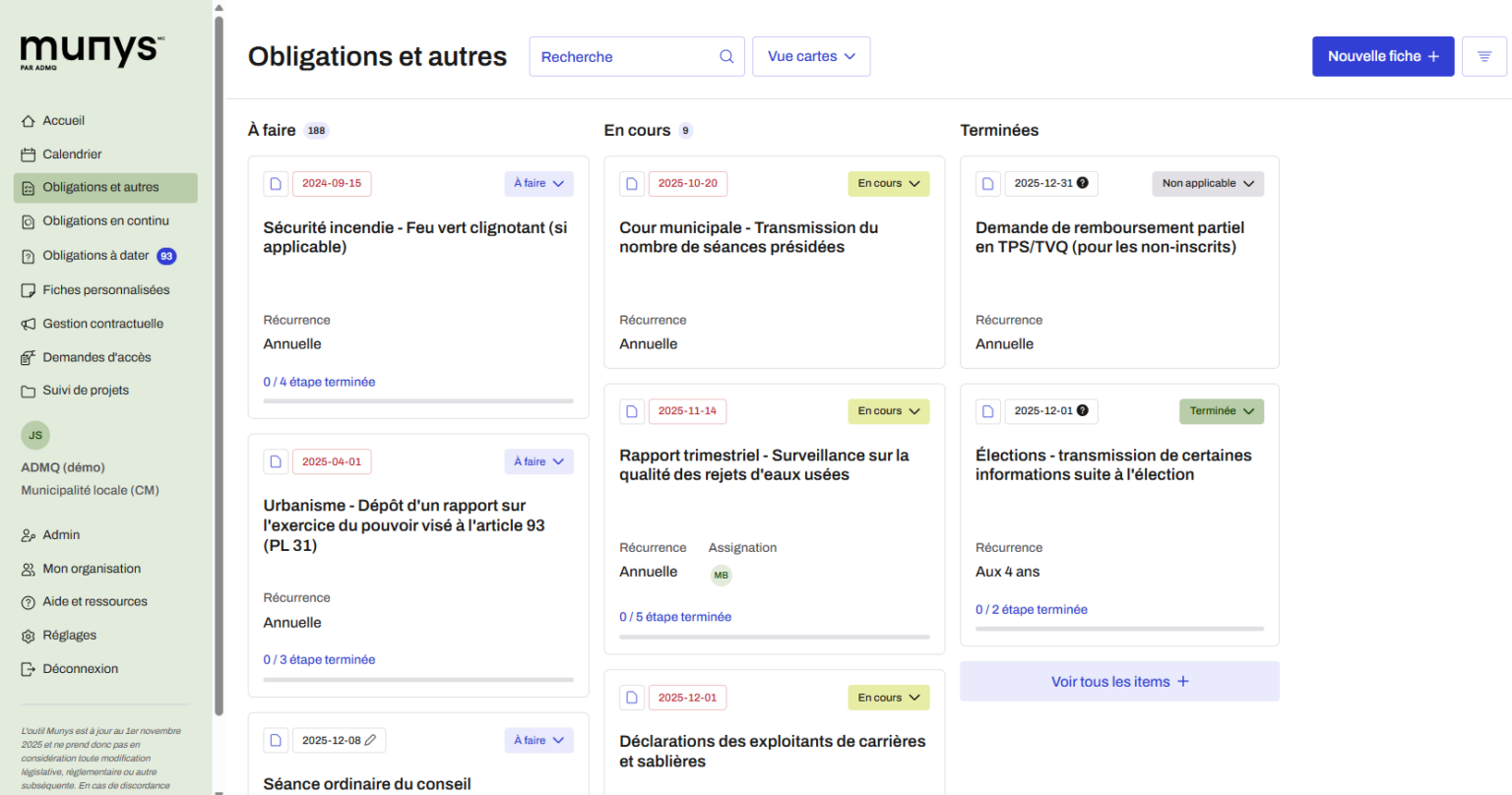
Task: Click Voir tous les items
Action: [1119, 682]
